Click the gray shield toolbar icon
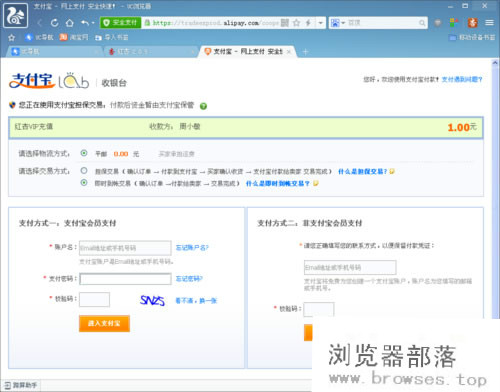Screen dimensions: 500x392 [x=438, y=23]
